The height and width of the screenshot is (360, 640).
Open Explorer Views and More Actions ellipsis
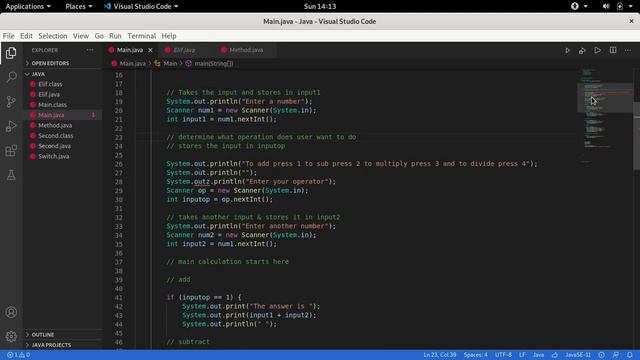click(90, 50)
